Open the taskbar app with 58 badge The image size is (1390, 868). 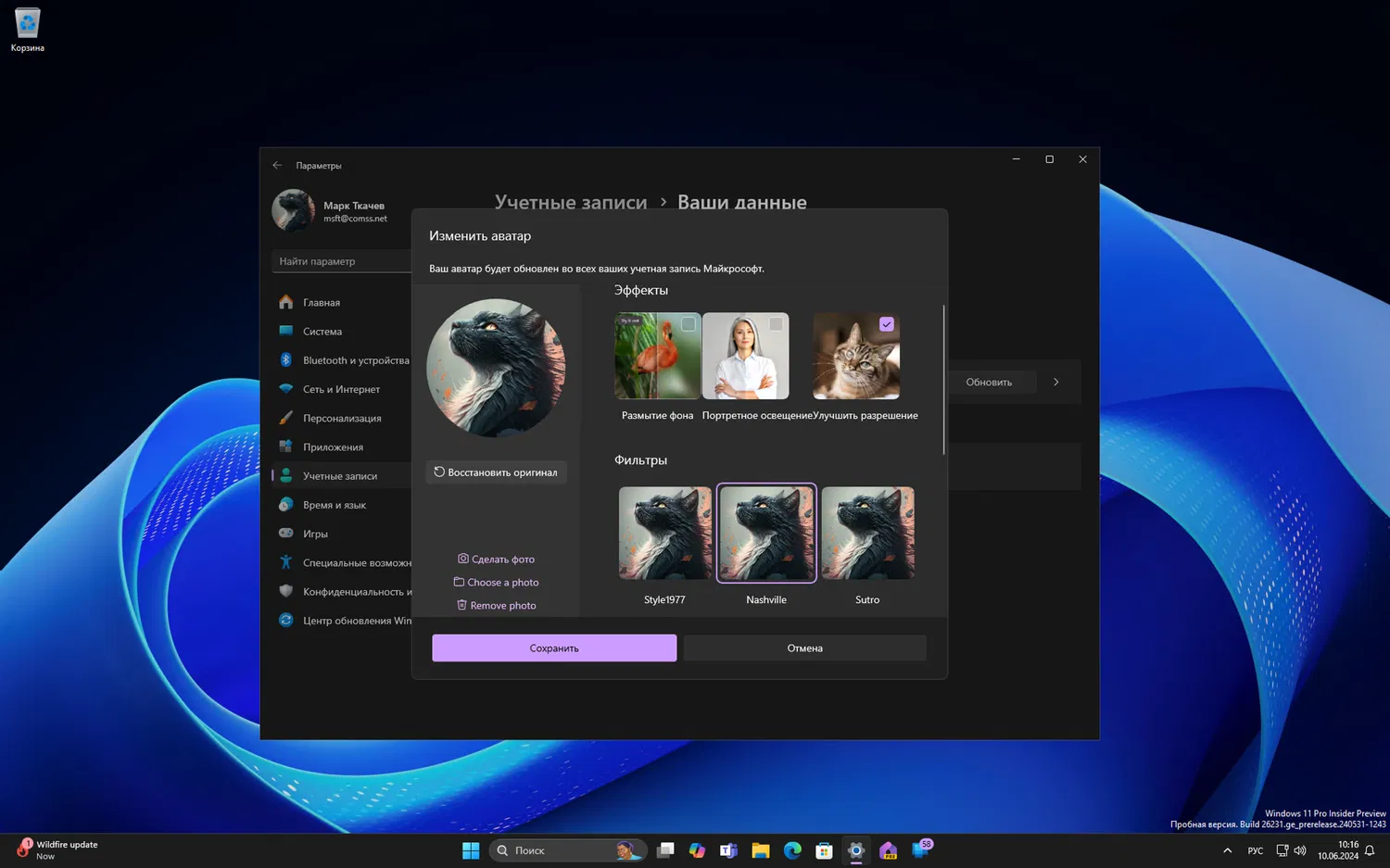[921, 849]
